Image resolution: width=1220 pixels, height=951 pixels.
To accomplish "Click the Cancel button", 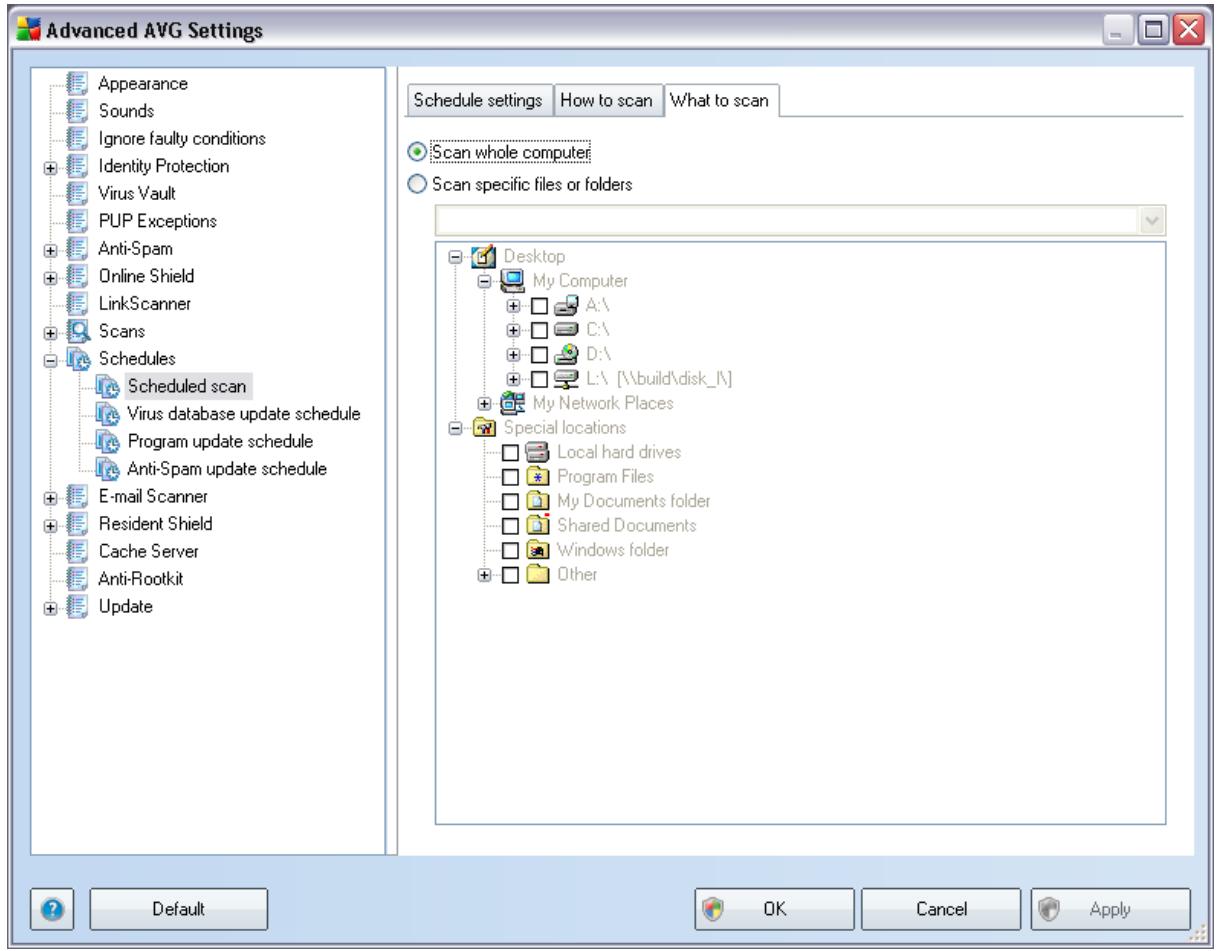I will [x=943, y=908].
